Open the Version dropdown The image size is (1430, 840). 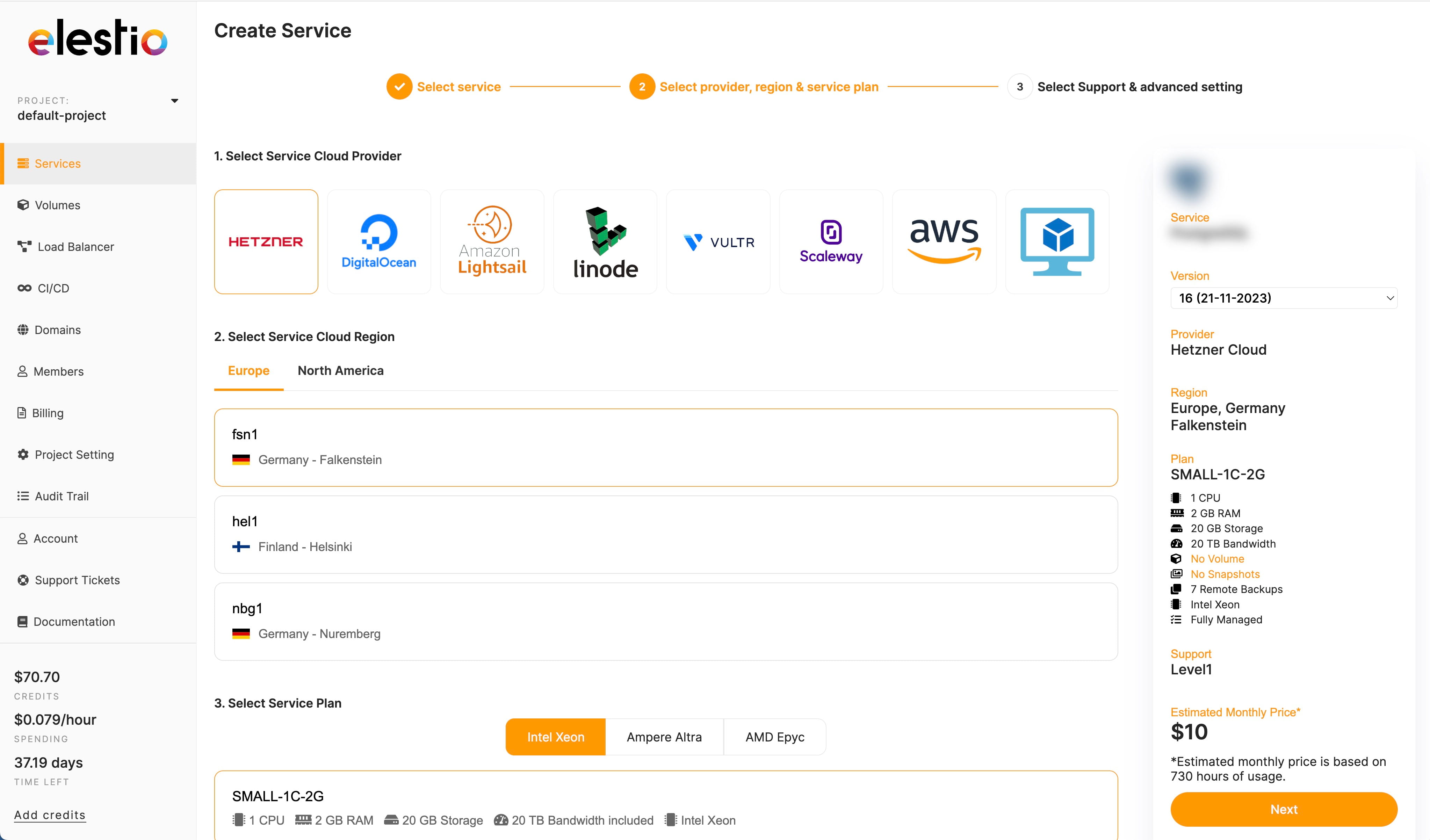(x=1284, y=298)
